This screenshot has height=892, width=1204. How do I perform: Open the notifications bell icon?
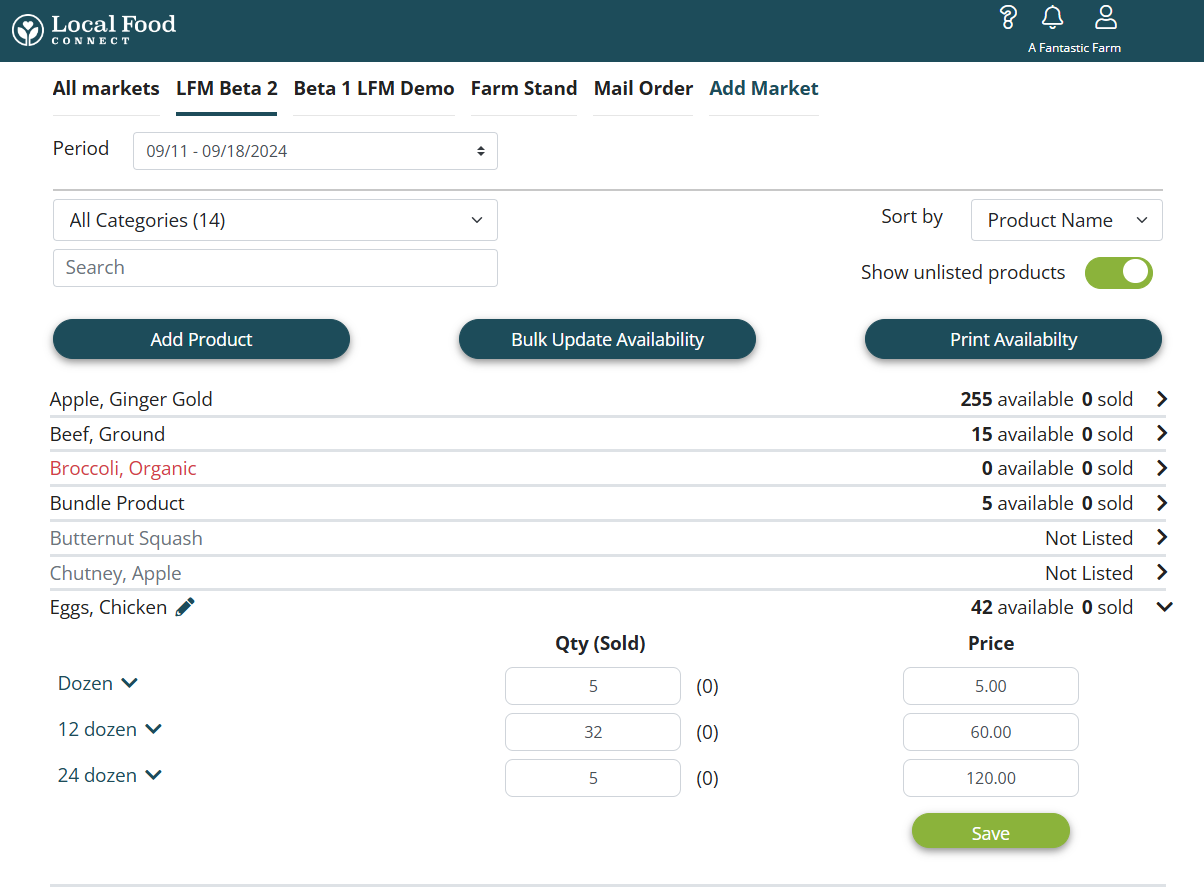coord(1052,18)
